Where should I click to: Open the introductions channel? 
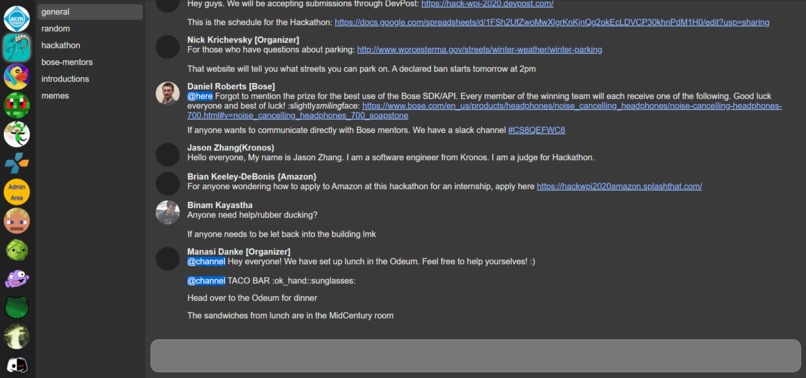(90, 79)
